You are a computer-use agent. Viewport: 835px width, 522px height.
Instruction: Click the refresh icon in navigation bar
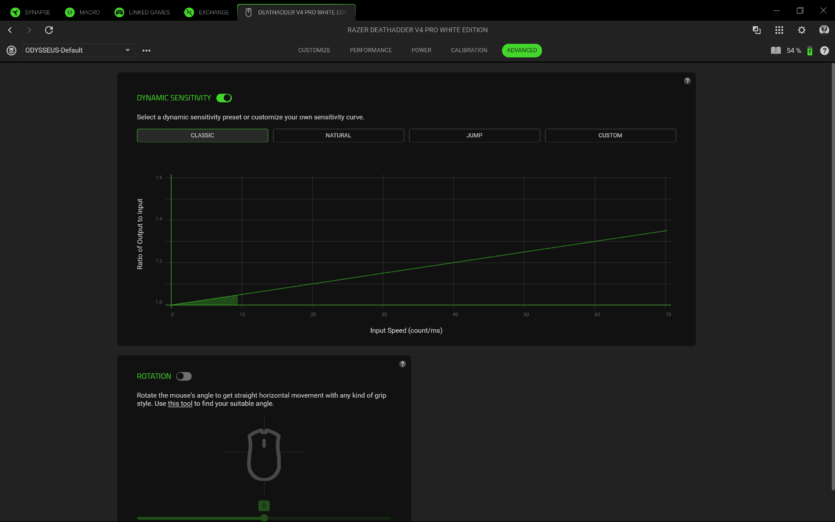[x=49, y=30]
